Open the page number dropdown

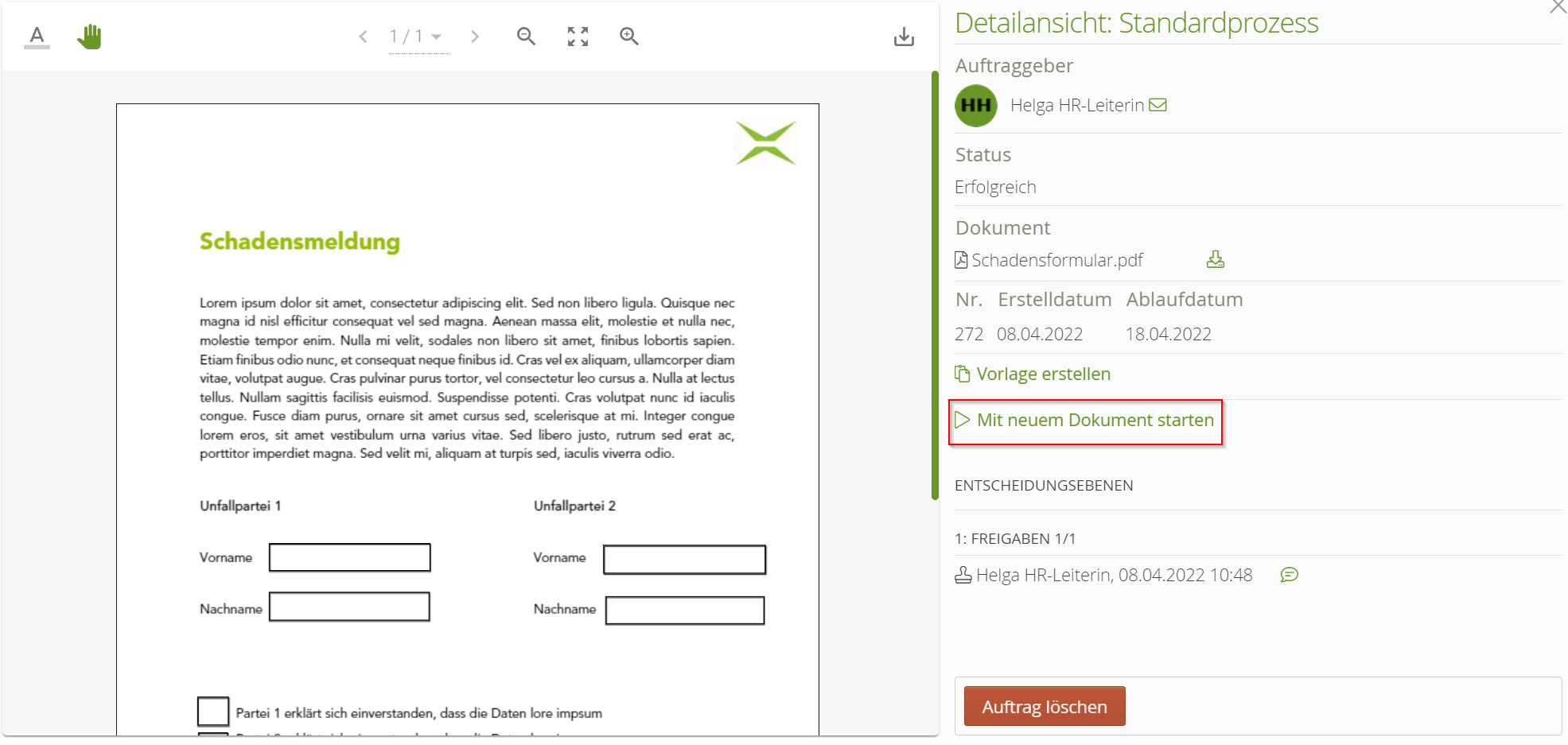438,36
